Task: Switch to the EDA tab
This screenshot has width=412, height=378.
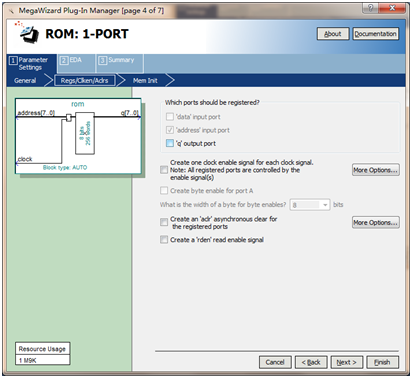Action: [x=76, y=63]
